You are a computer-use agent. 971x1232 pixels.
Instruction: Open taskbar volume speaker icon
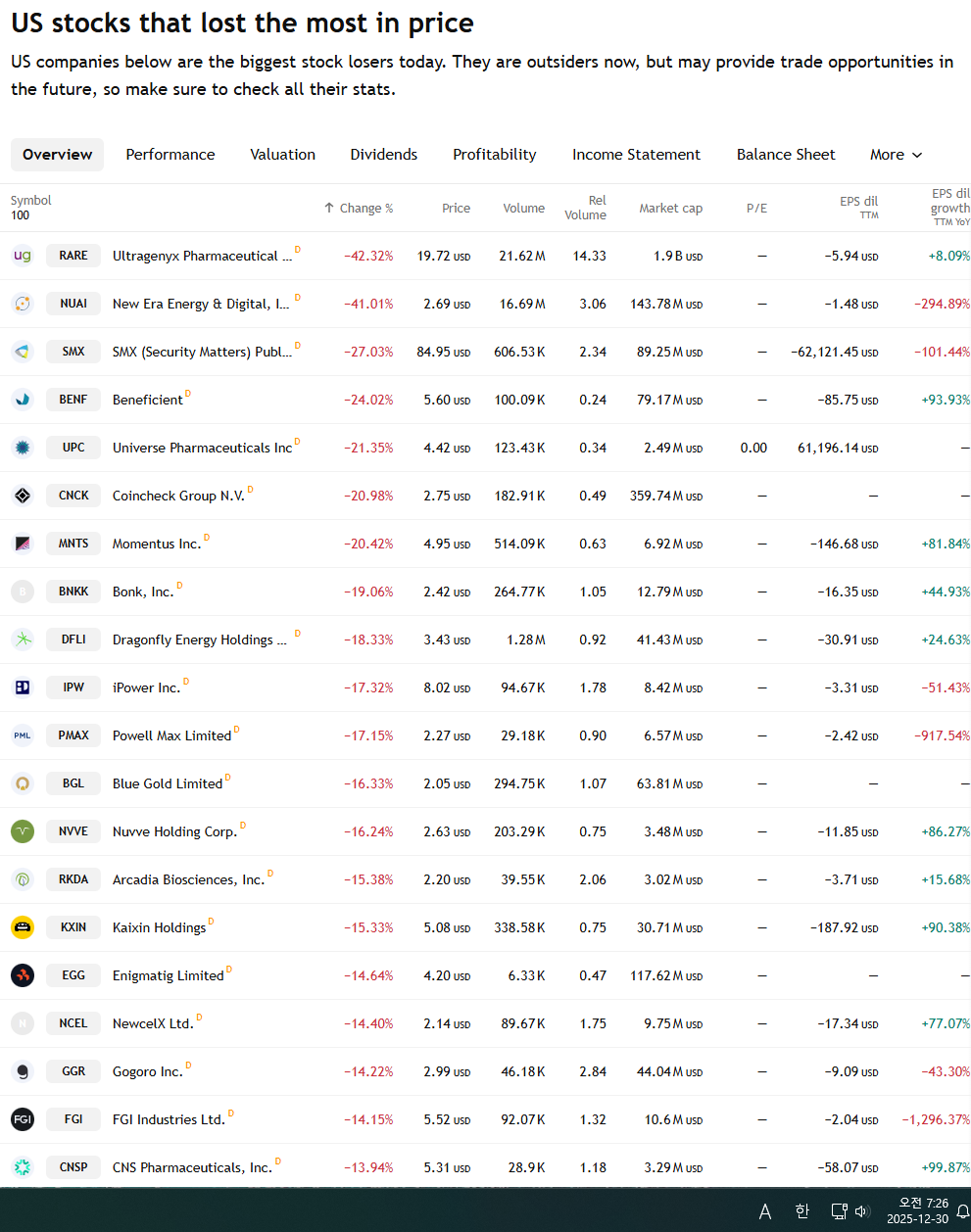coord(862,1211)
